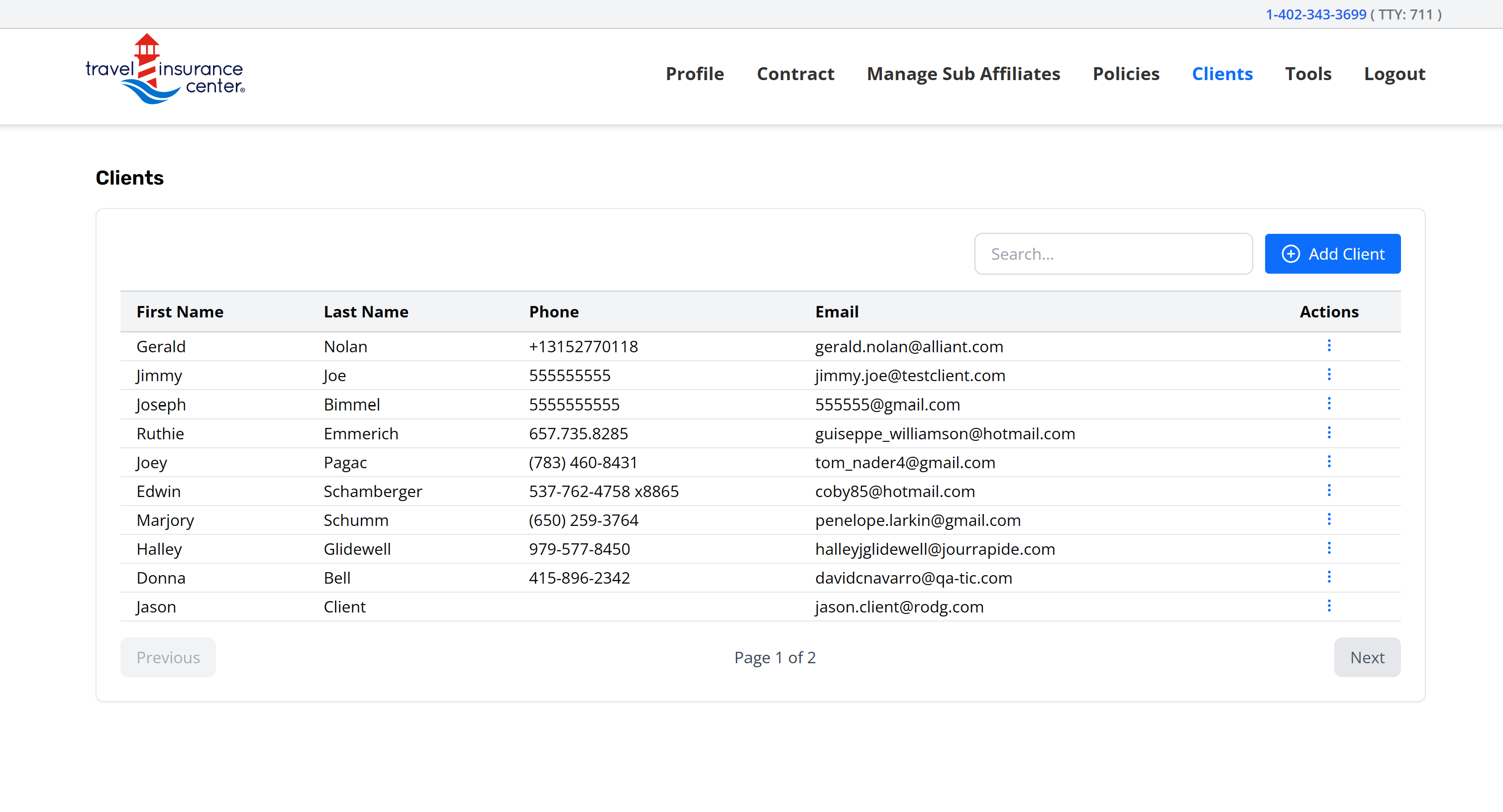Viewport: 1503px width, 812px height.
Task: Open the Profile menu item
Action: pos(694,74)
